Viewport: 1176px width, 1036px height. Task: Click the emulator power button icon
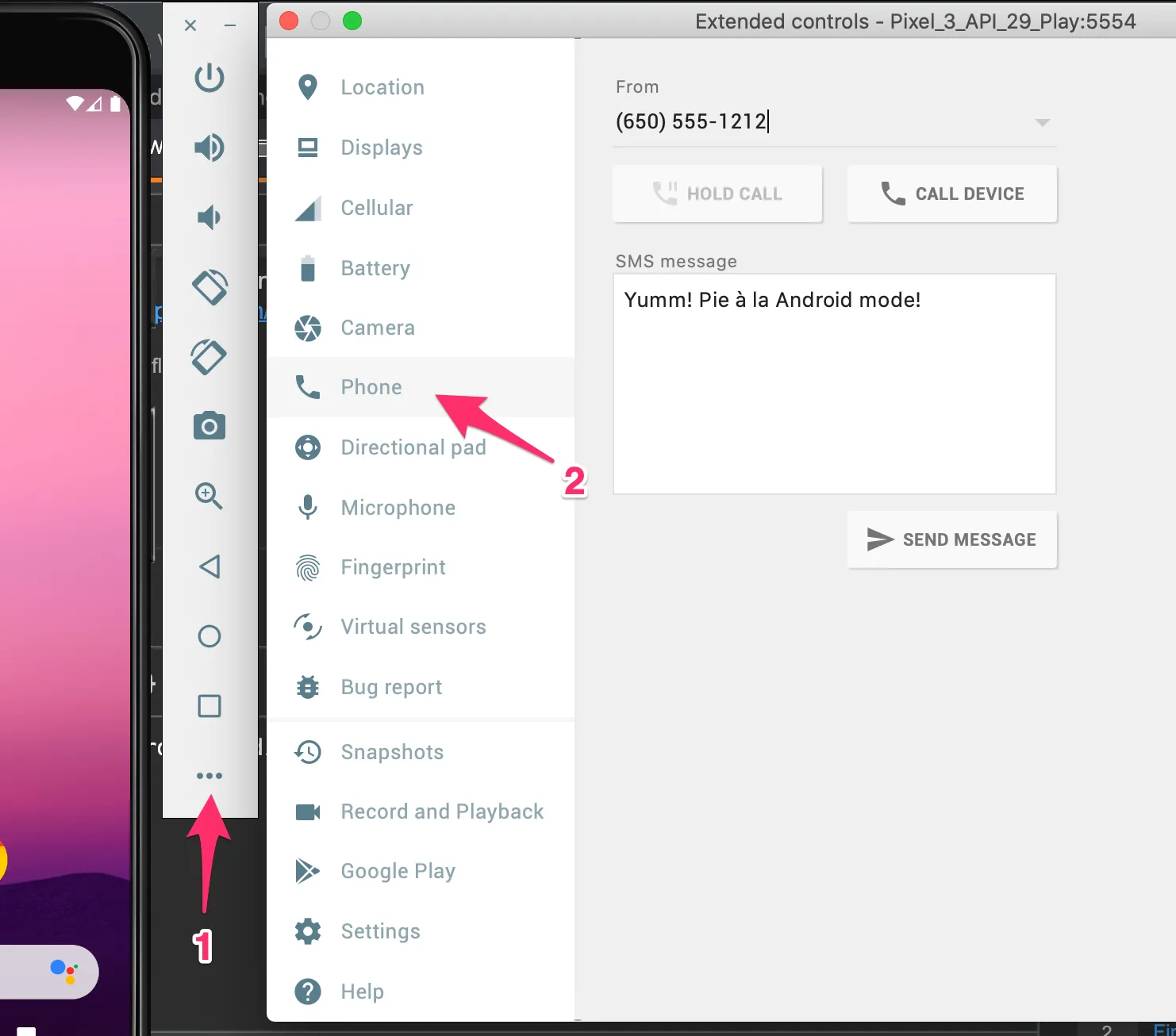pos(209,78)
